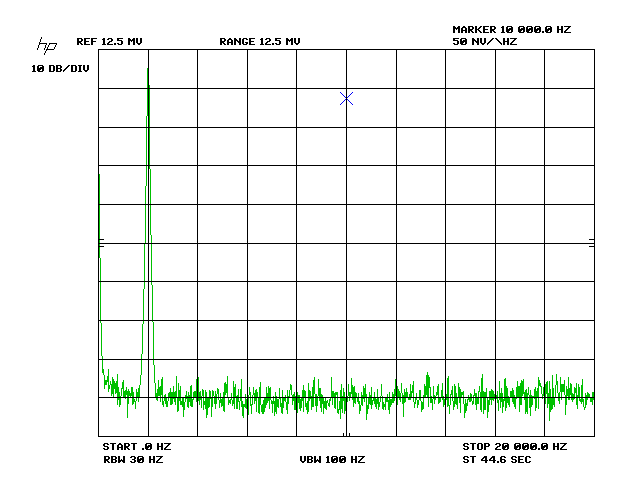Viewport: 640px width, 480px height.
Task: Click the HP logo
Action: [x=47, y=45]
